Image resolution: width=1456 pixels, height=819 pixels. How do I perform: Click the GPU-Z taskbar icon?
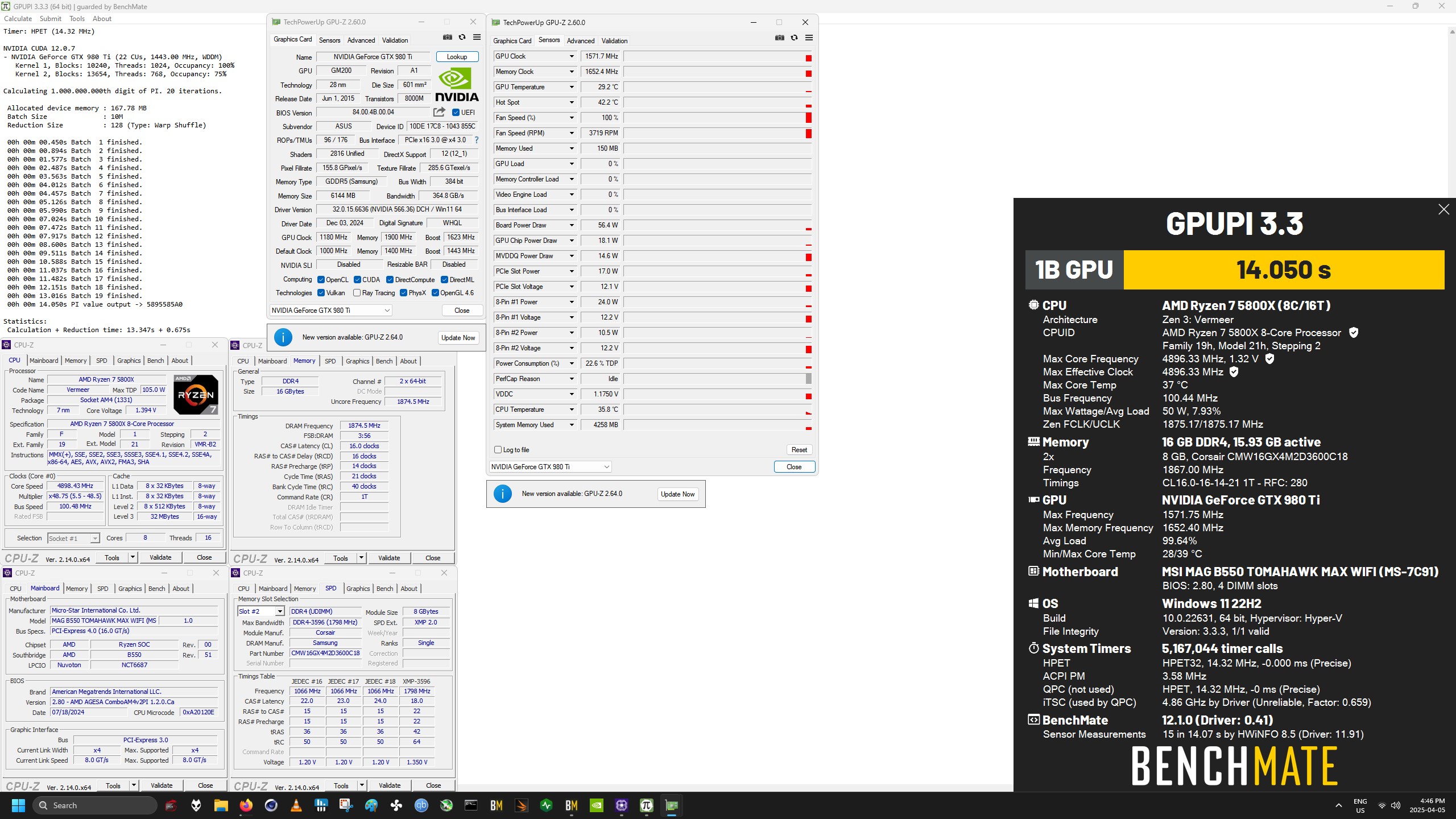tap(672, 805)
